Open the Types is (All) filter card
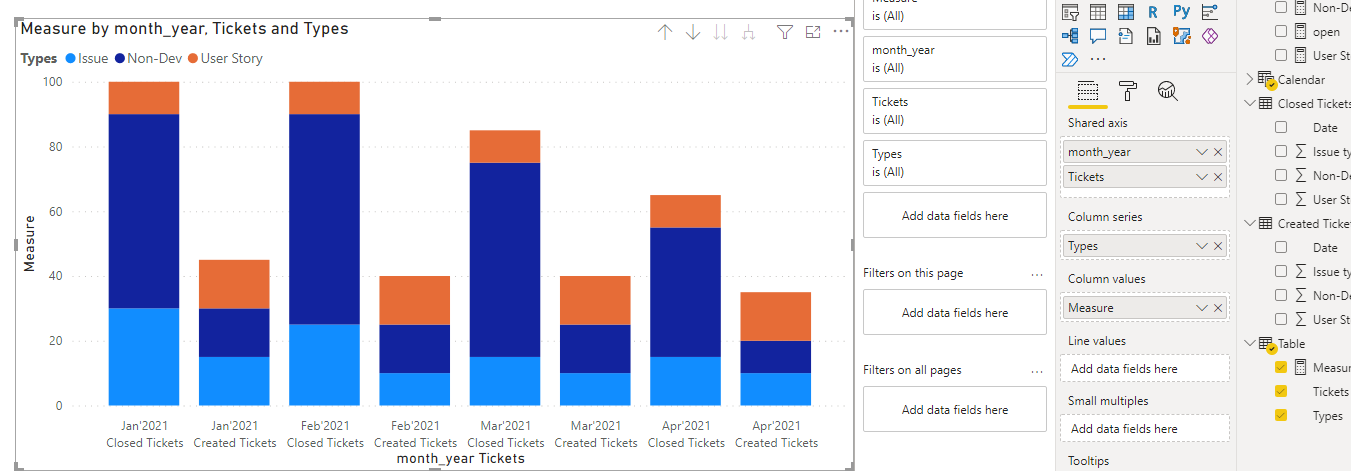Screen dimensions: 1351x471 (954, 163)
